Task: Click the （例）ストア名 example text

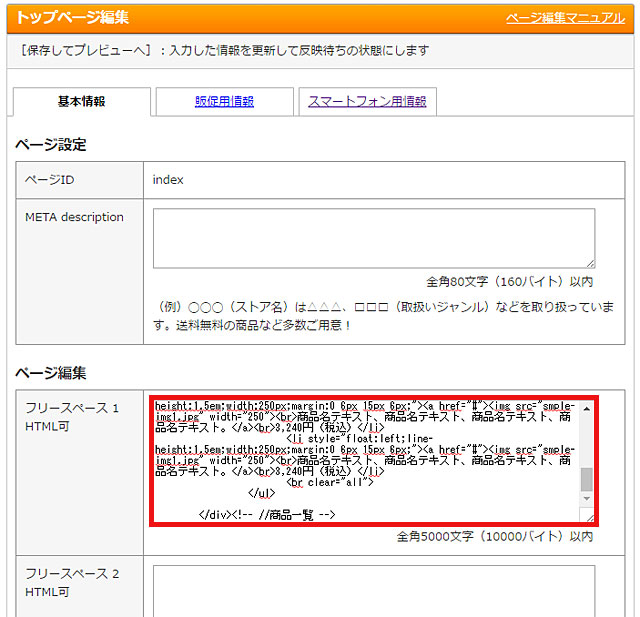Action: [384, 316]
